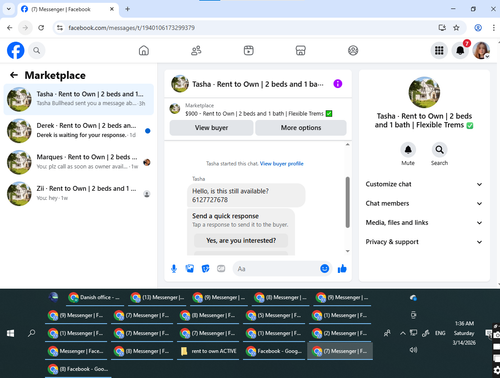This screenshot has width=500, height=378.
Task: Open the volume speaker tray icon
Action: [x=413, y=350]
